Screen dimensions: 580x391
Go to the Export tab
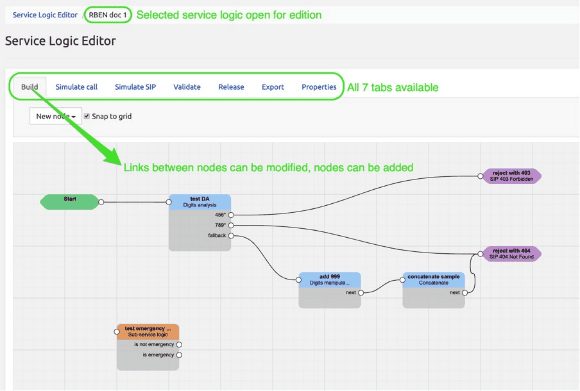click(273, 87)
